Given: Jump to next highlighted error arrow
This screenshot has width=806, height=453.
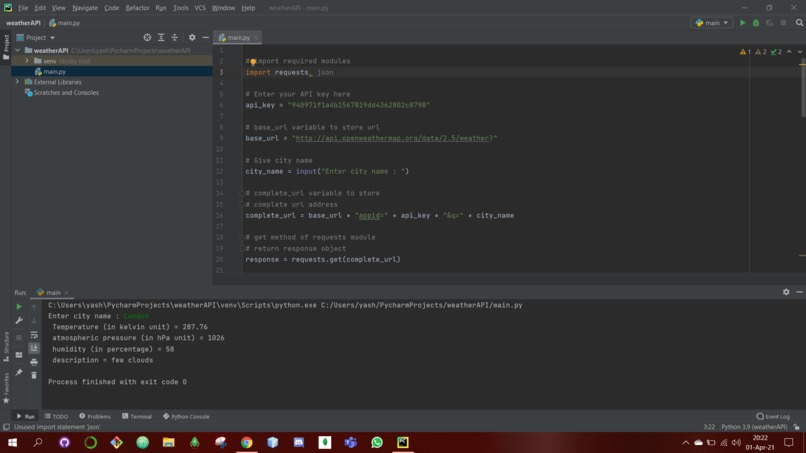Looking at the screenshot, I should (799, 52).
